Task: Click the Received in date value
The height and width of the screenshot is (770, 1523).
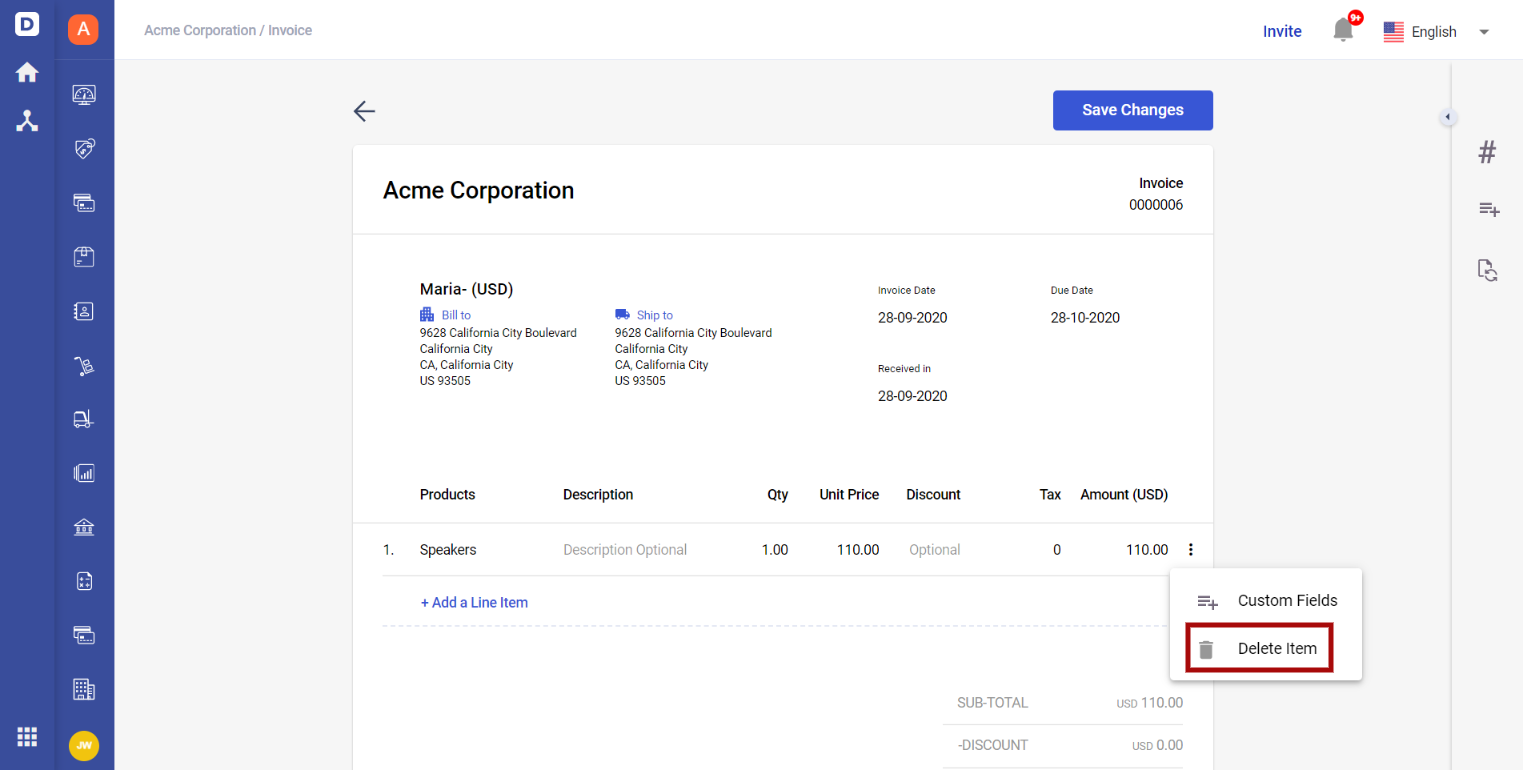Action: [x=912, y=396]
